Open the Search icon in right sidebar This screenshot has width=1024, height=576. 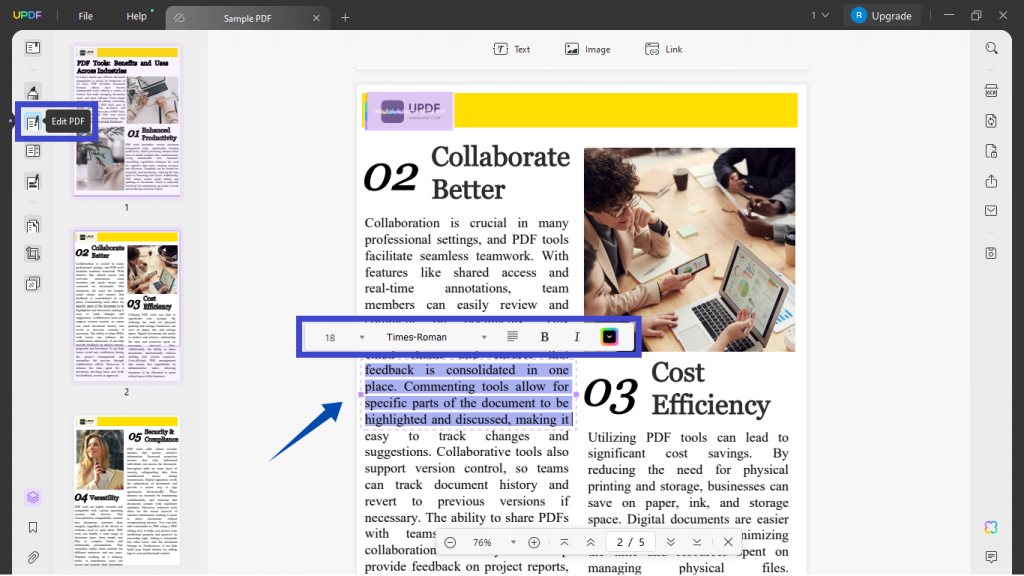991,47
